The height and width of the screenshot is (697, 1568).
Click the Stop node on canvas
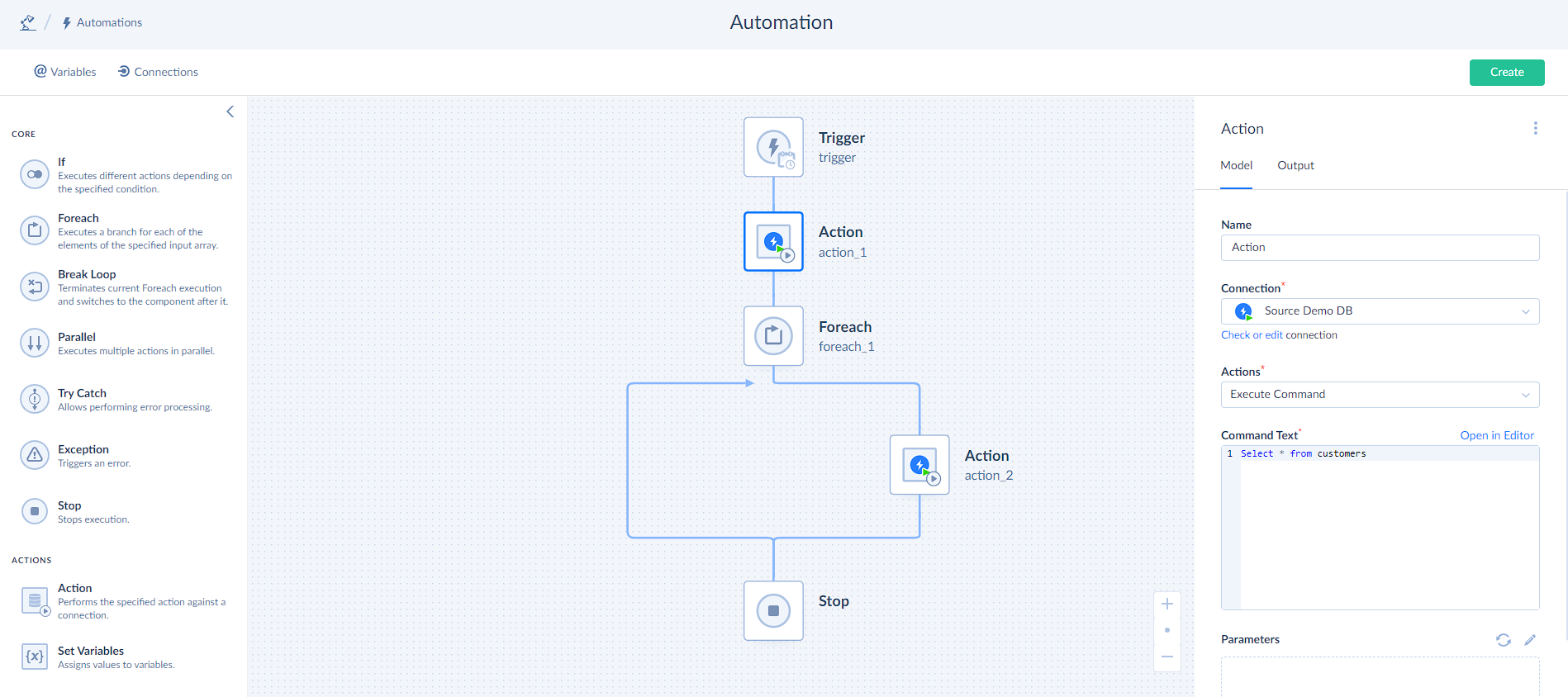(773, 611)
